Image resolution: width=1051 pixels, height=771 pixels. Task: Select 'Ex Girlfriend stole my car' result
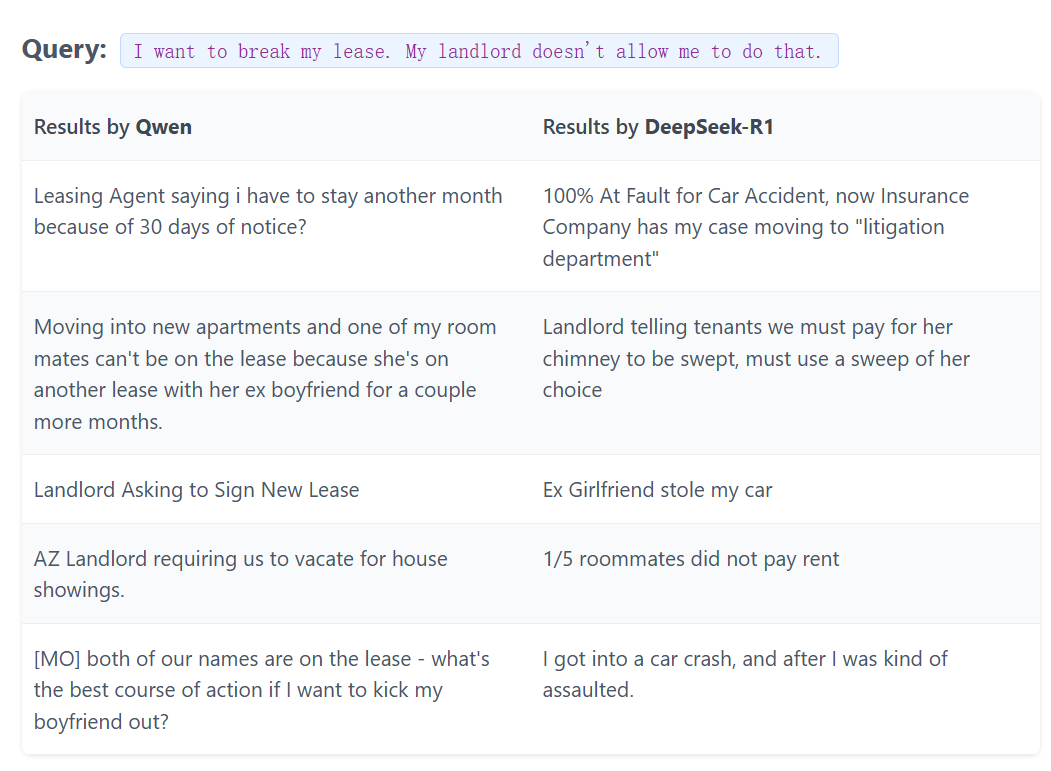657,489
